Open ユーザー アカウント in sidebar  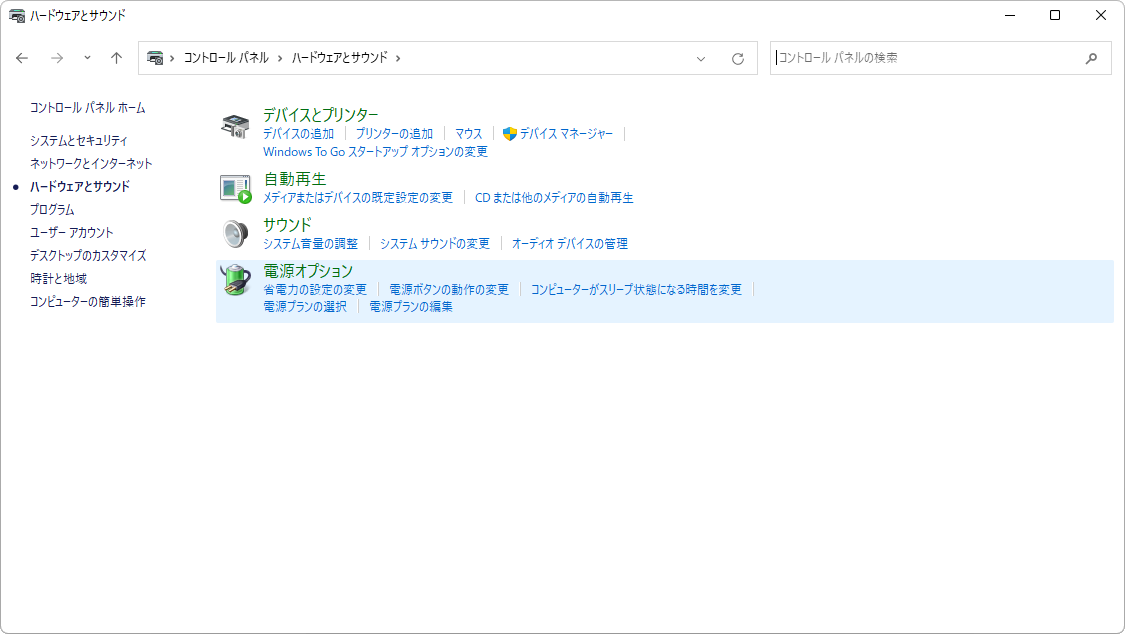(x=71, y=232)
